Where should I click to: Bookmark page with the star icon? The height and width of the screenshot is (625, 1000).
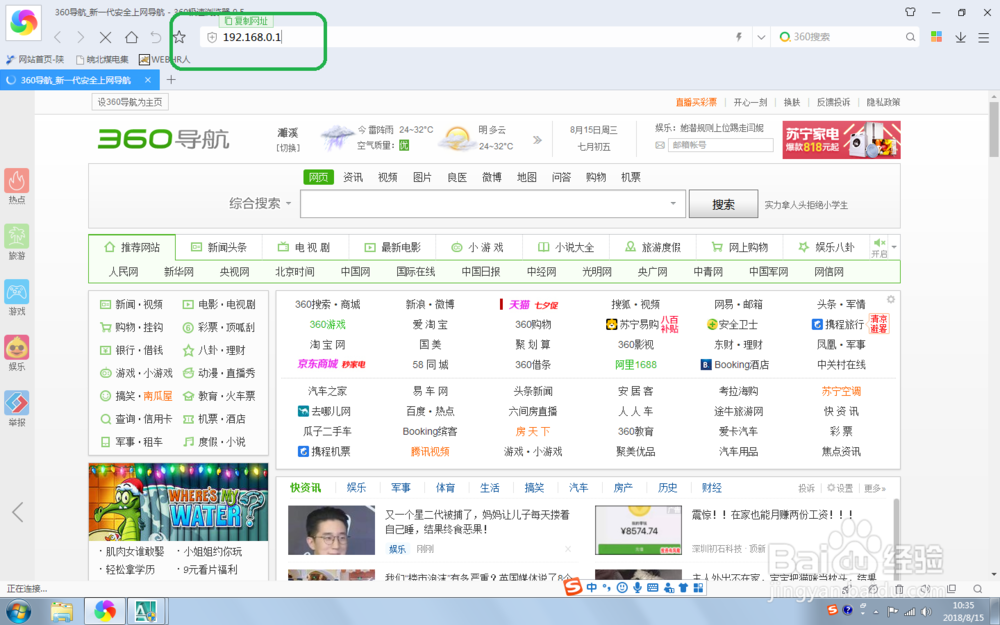pos(179,37)
